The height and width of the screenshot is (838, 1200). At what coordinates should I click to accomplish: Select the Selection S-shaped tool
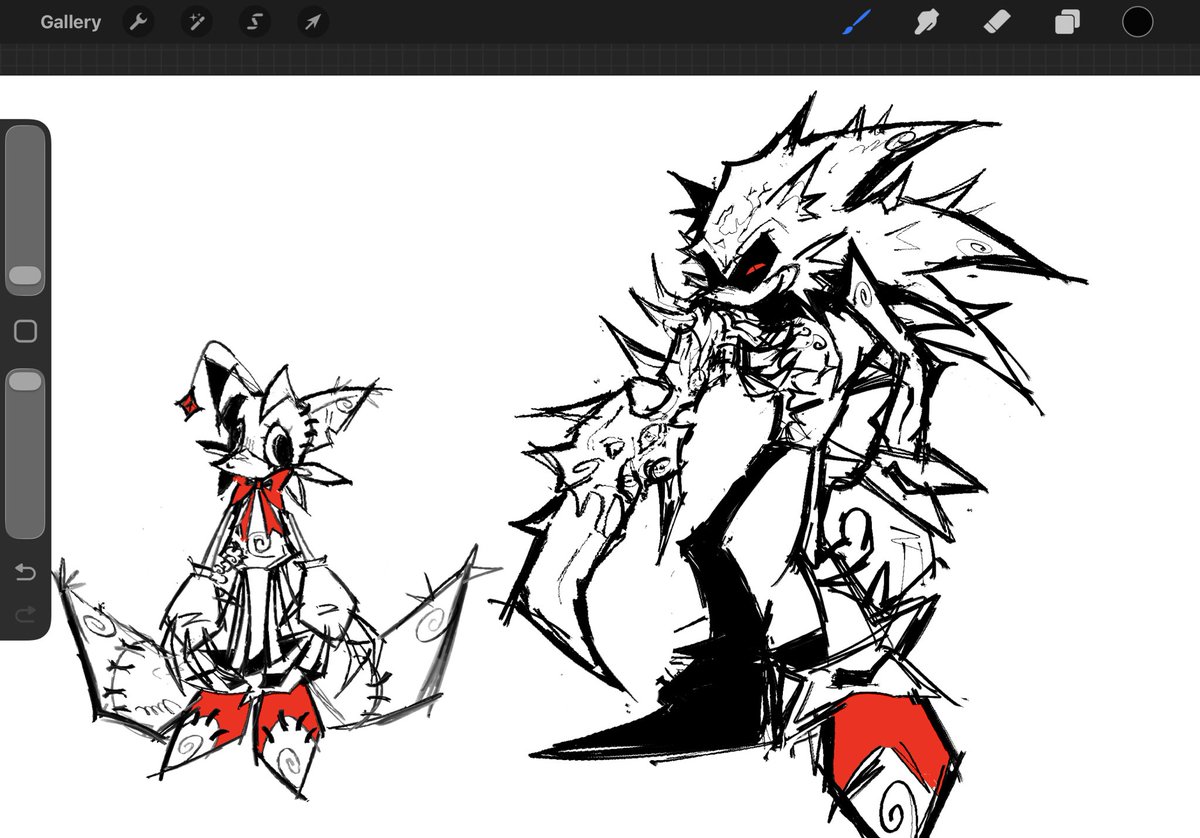coord(254,22)
